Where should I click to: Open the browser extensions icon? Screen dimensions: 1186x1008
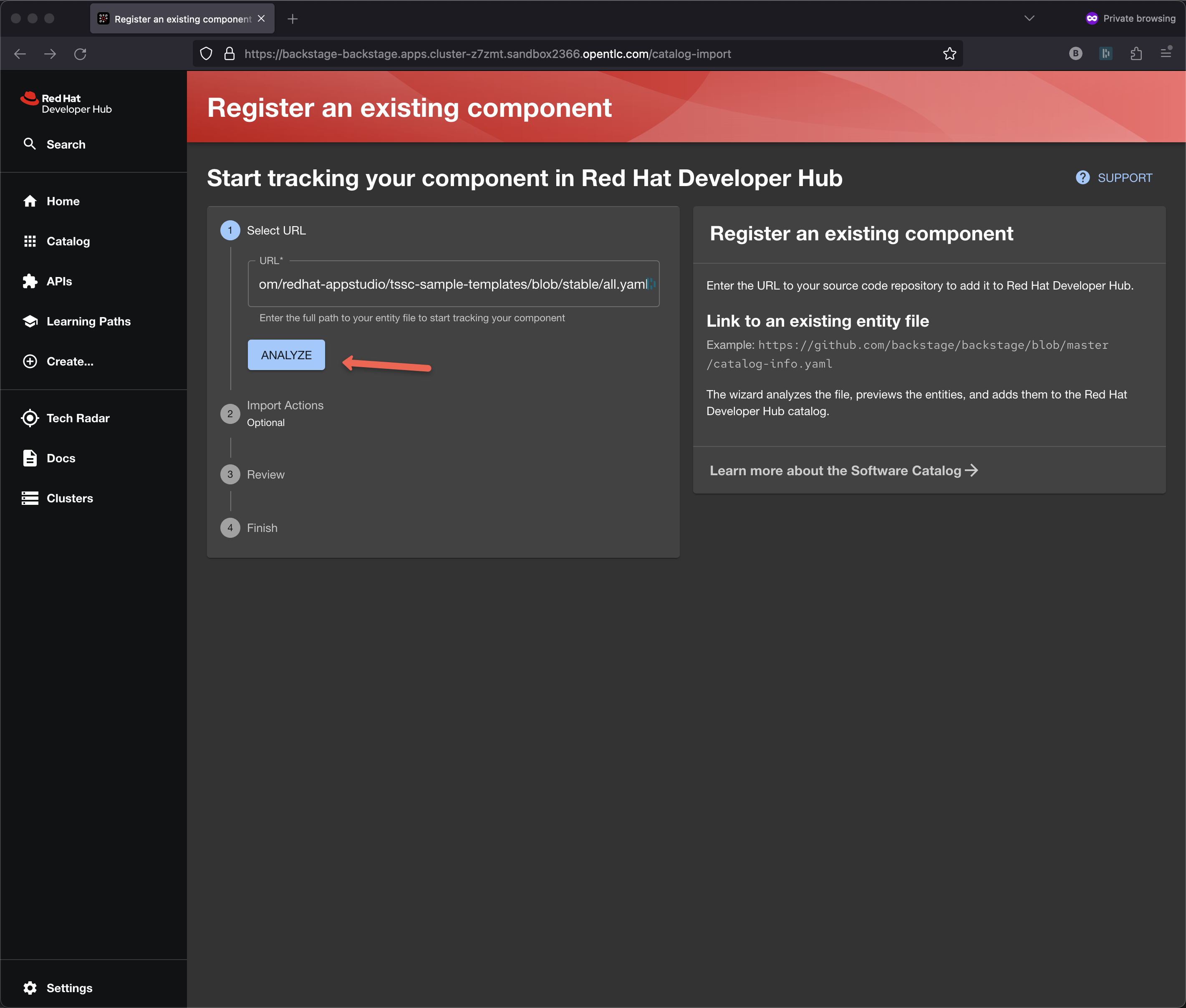[1136, 54]
